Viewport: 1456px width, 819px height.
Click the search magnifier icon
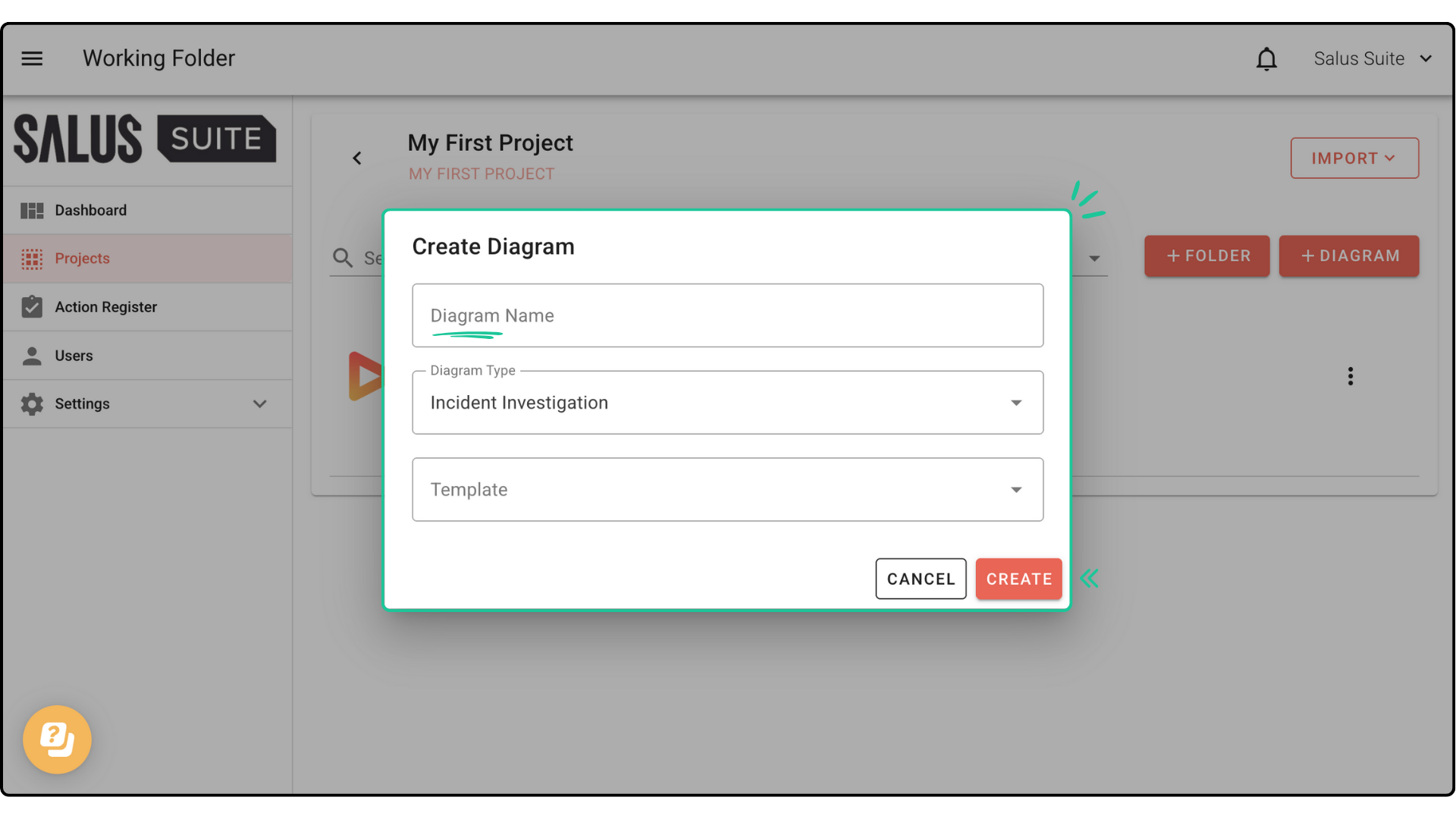click(x=343, y=258)
